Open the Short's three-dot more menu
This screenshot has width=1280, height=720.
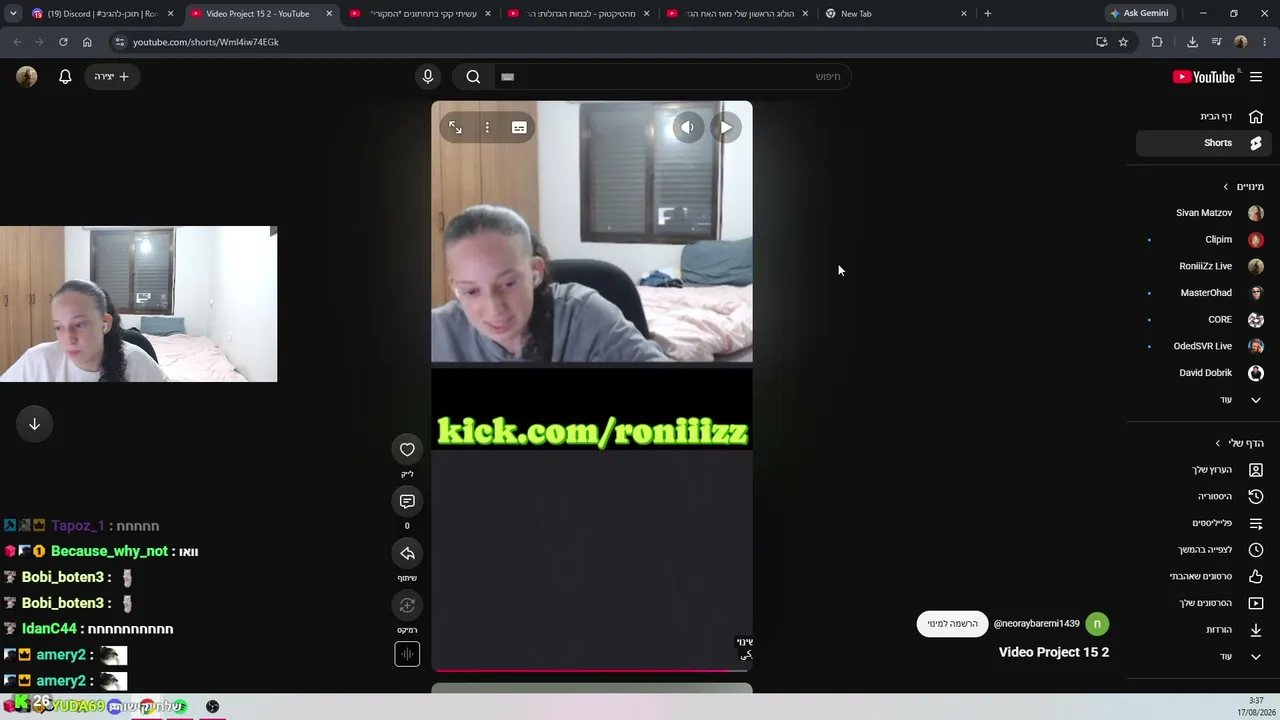tap(487, 127)
